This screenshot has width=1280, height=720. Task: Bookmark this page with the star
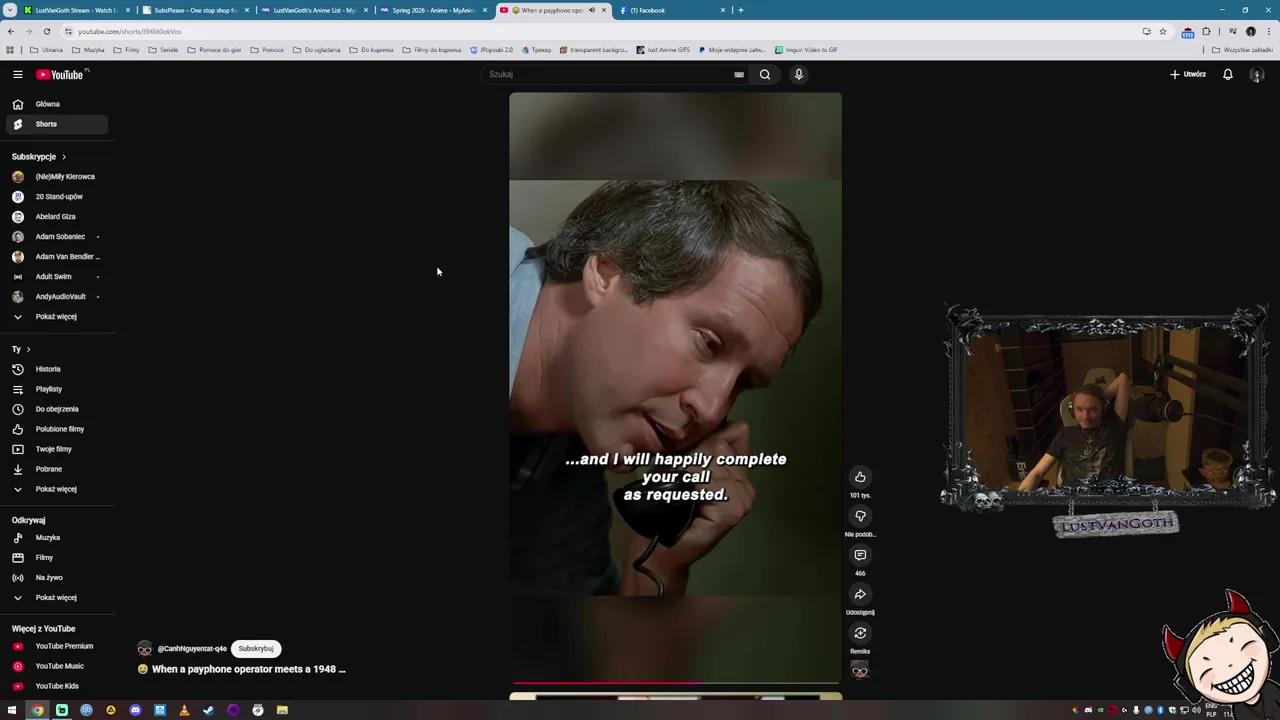tap(1162, 31)
